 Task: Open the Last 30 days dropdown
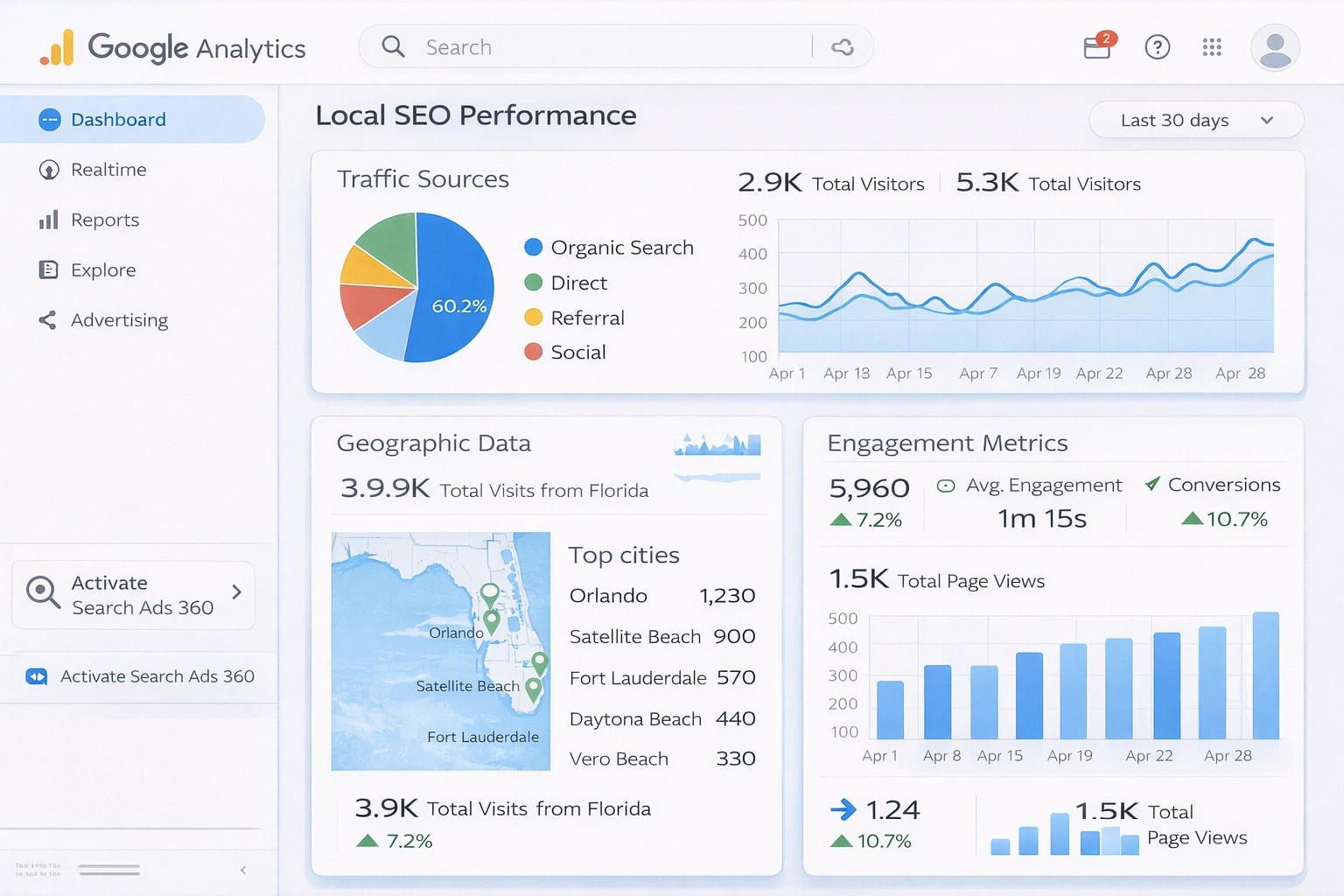[1195, 120]
